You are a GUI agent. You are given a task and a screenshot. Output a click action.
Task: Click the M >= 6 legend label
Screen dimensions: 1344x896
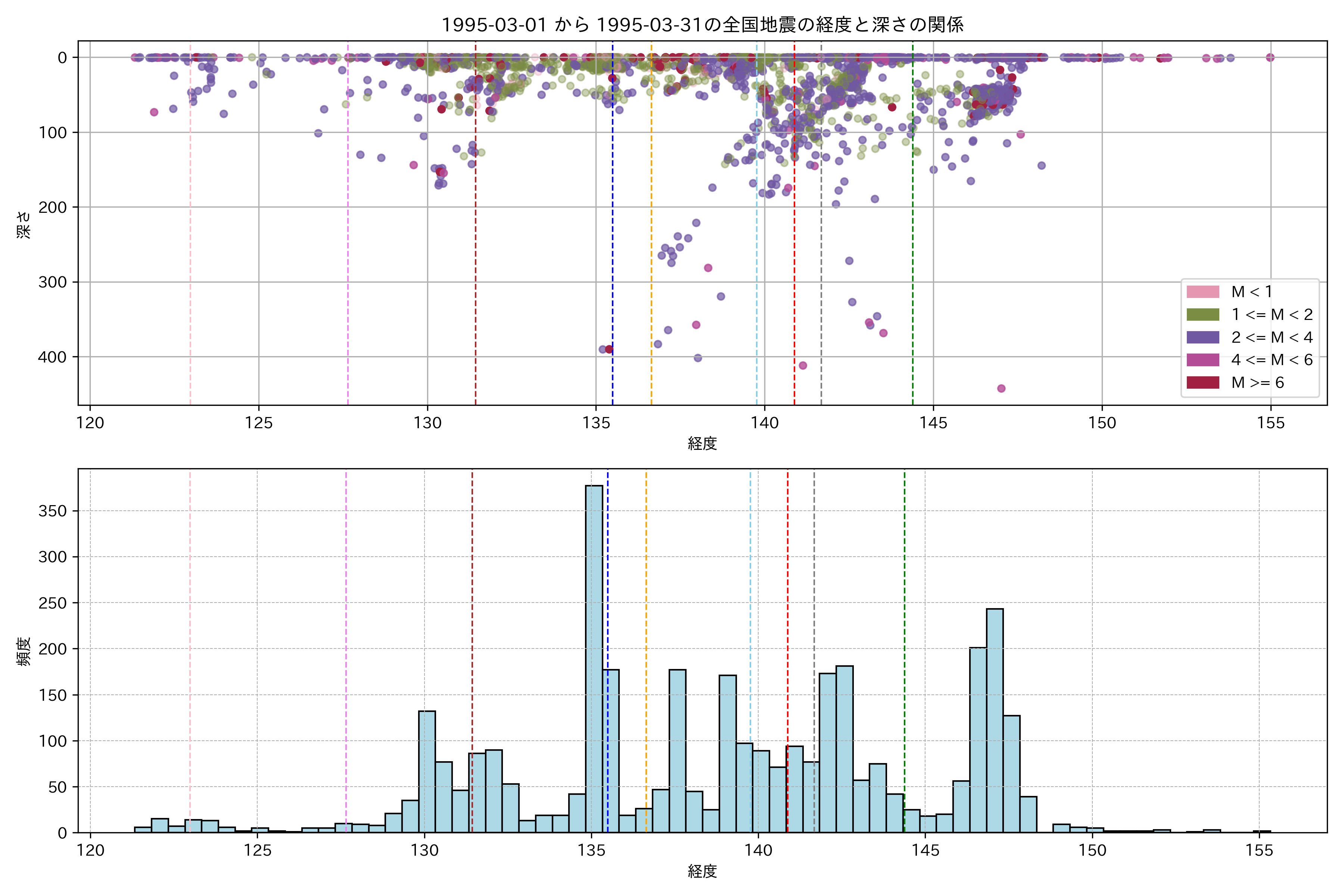pos(1257,382)
